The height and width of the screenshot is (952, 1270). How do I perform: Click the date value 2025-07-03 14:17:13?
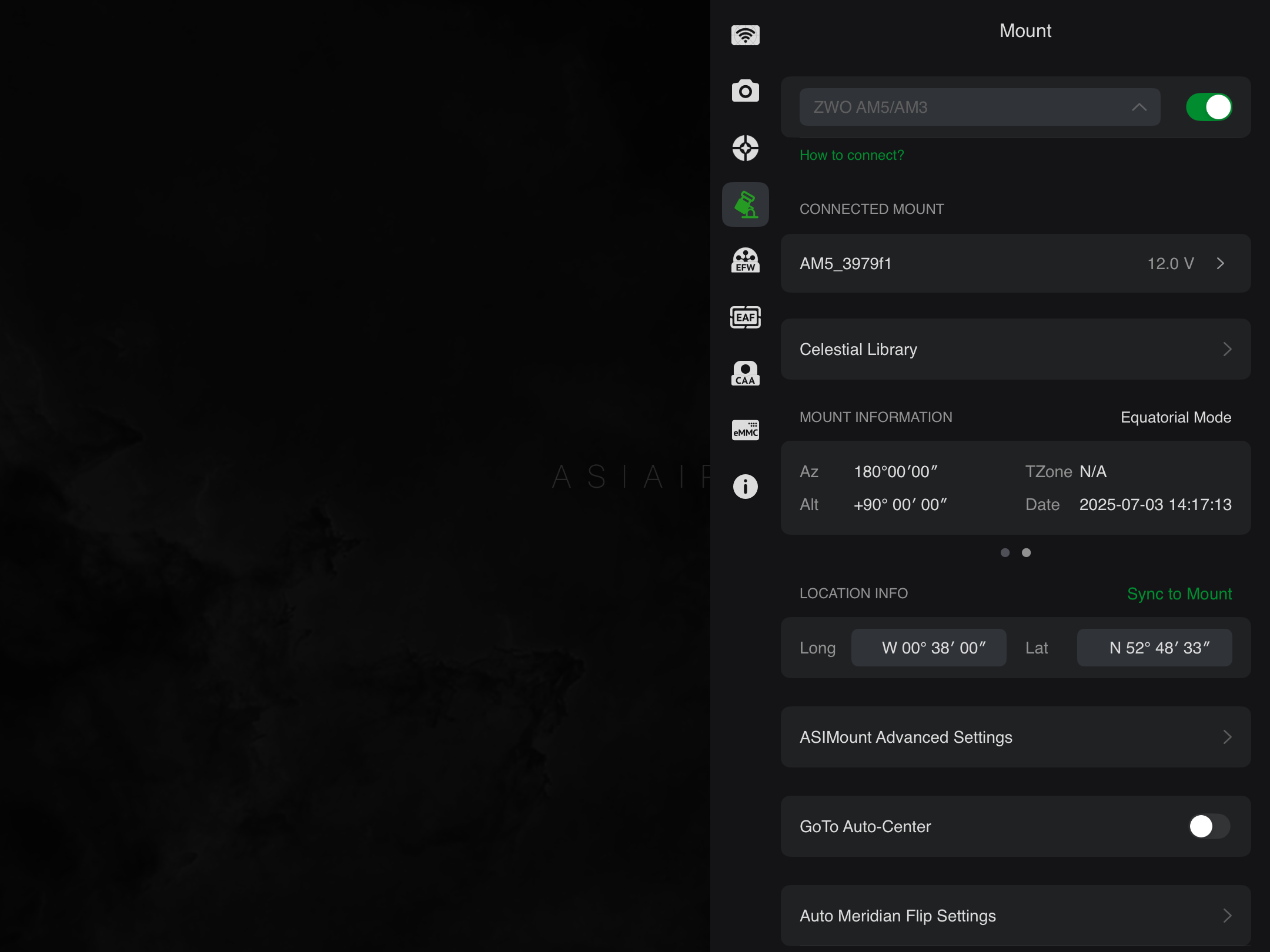point(1155,504)
